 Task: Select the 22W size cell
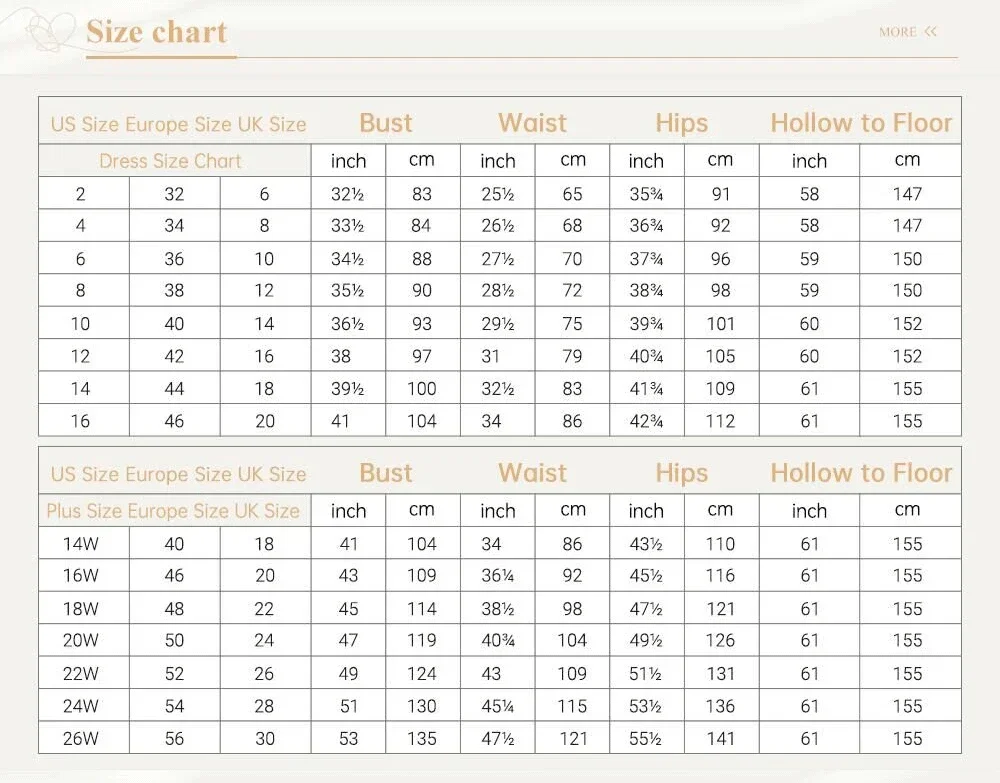click(x=81, y=674)
